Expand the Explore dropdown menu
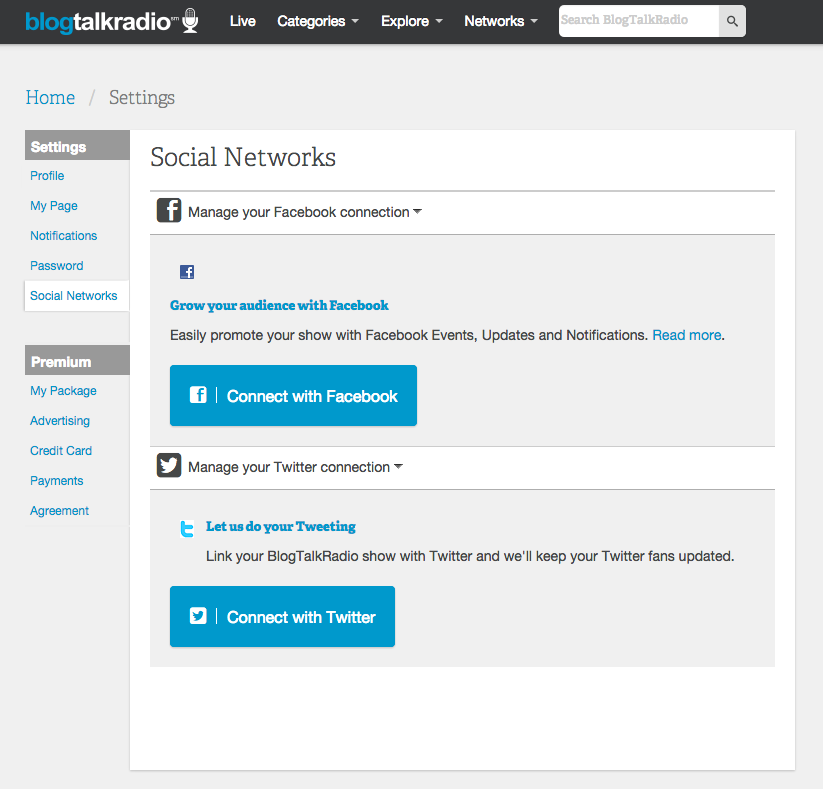Image resolution: width=823 pixels, height=789 pixels. pos(412,21)
